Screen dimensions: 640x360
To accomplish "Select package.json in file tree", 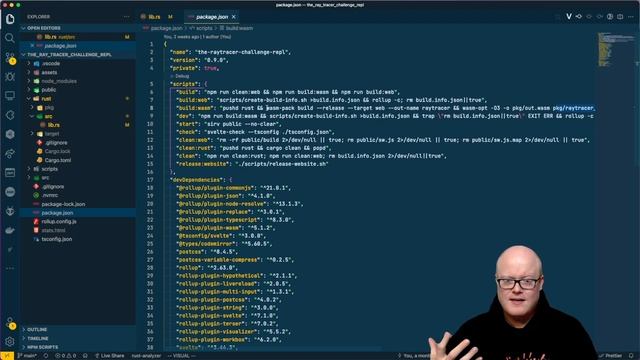I will (78, 213).
